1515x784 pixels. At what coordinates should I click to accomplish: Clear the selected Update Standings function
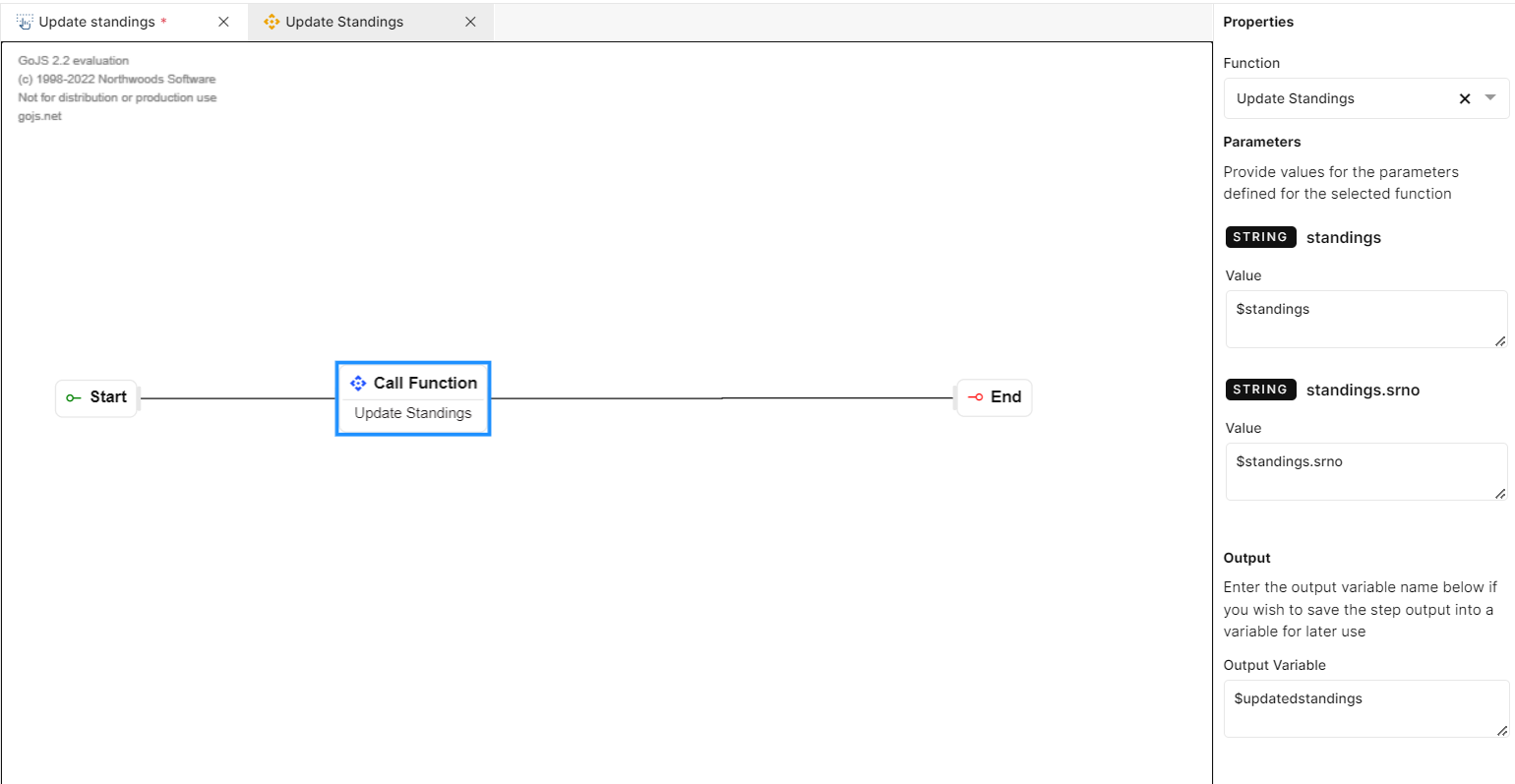coord(1464,98)
